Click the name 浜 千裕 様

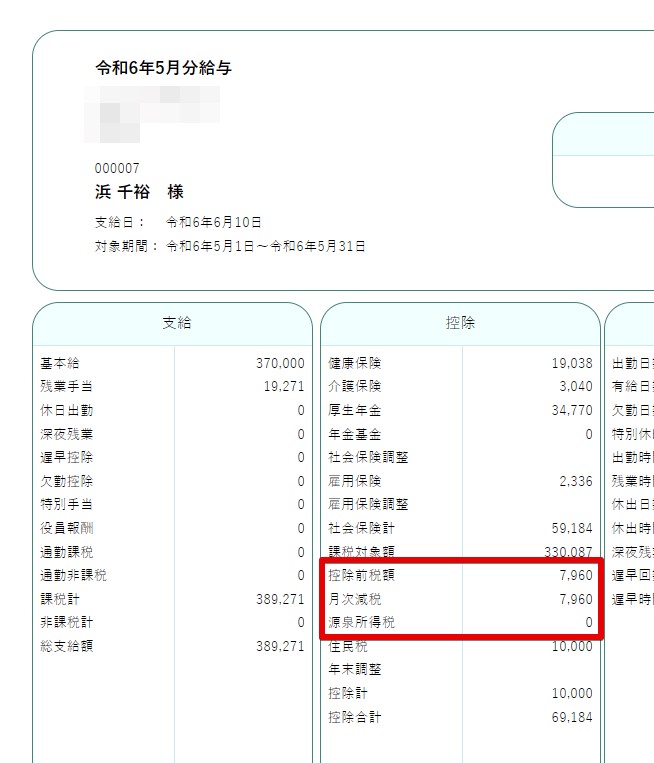pyautogui.click(x=139, y=192)
